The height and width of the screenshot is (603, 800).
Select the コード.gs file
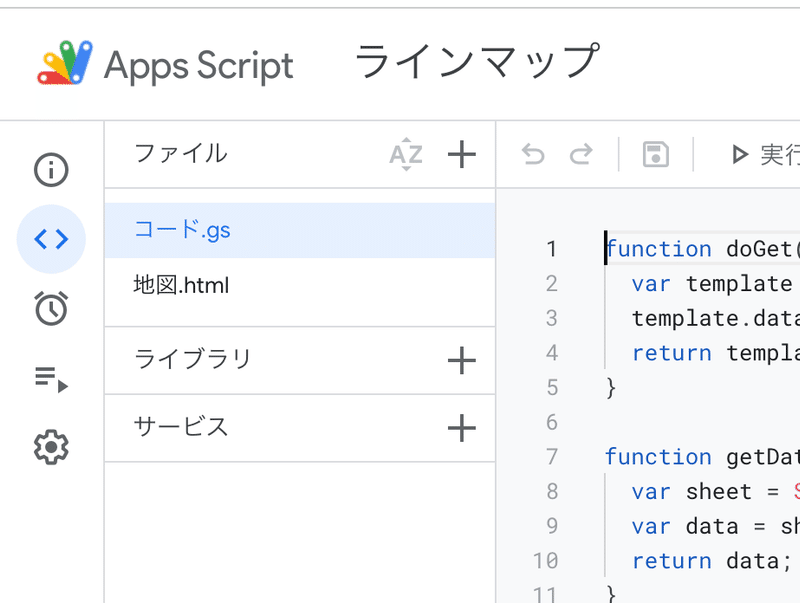point(183,230)
